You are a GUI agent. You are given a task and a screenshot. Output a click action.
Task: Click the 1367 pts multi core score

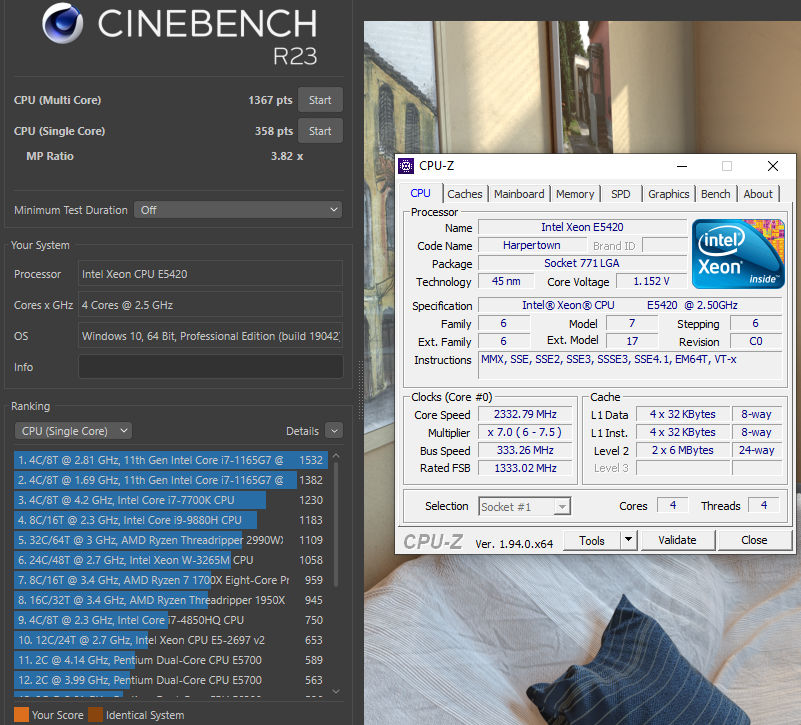(x=270, y=100)
